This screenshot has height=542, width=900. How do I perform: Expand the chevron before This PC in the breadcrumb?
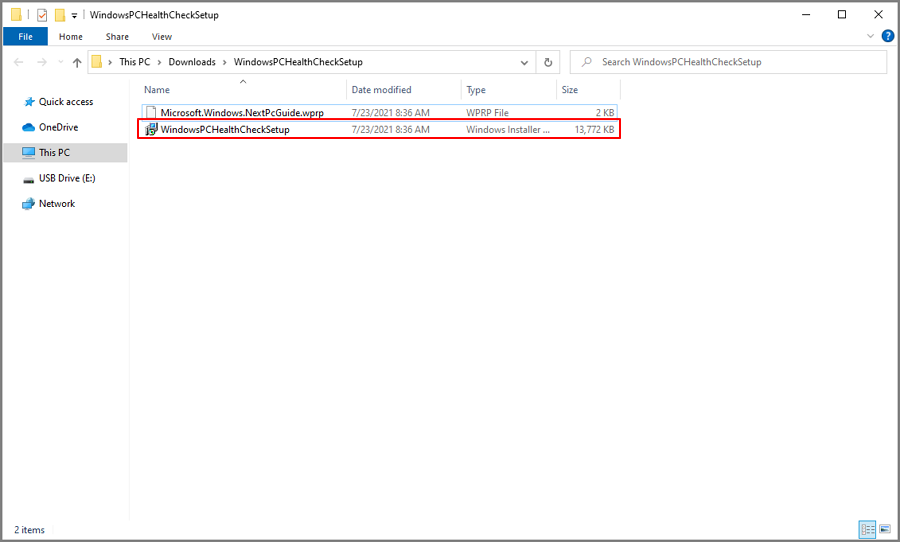click(x=110, y=62)
